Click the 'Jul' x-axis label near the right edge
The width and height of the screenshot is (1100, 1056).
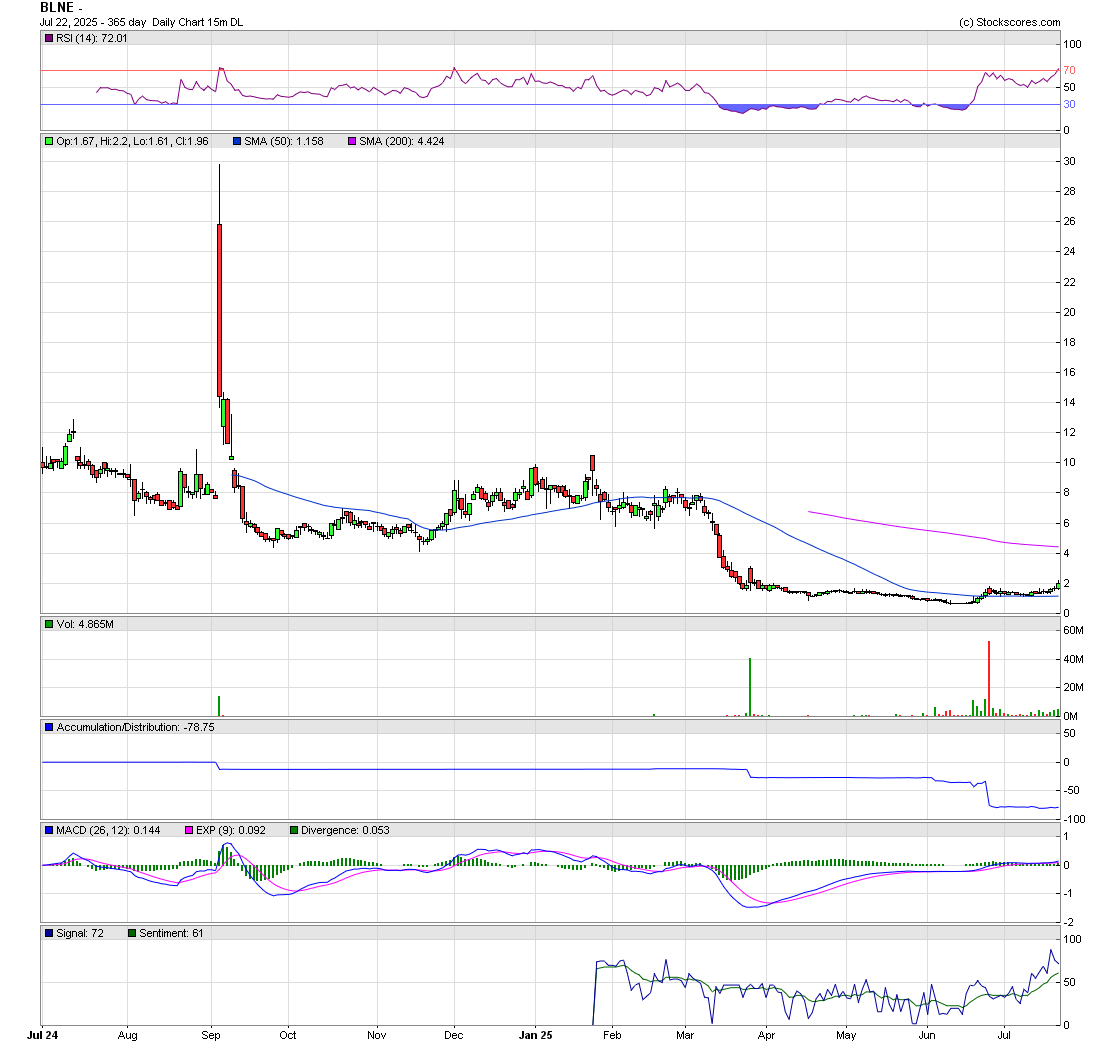pyautogui.click(x=1005, y=1036)
